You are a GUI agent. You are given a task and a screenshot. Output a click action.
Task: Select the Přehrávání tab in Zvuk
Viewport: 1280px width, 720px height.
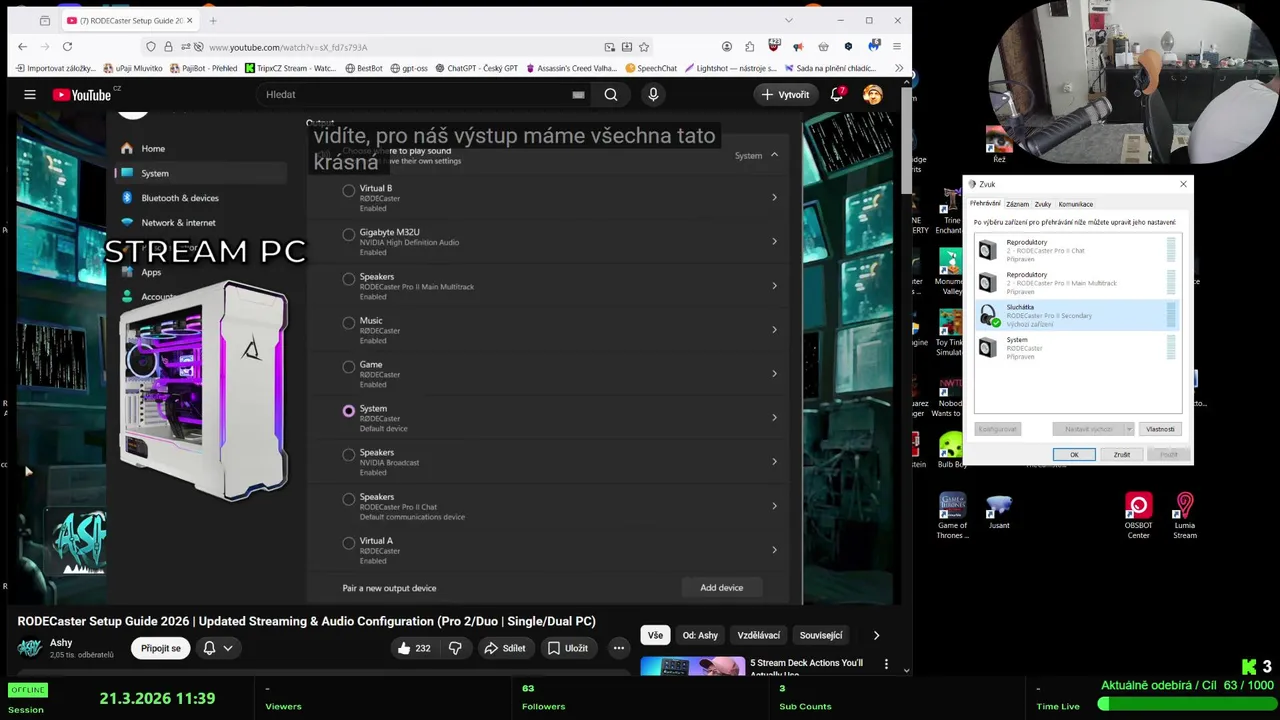click(x=985, y=204)
